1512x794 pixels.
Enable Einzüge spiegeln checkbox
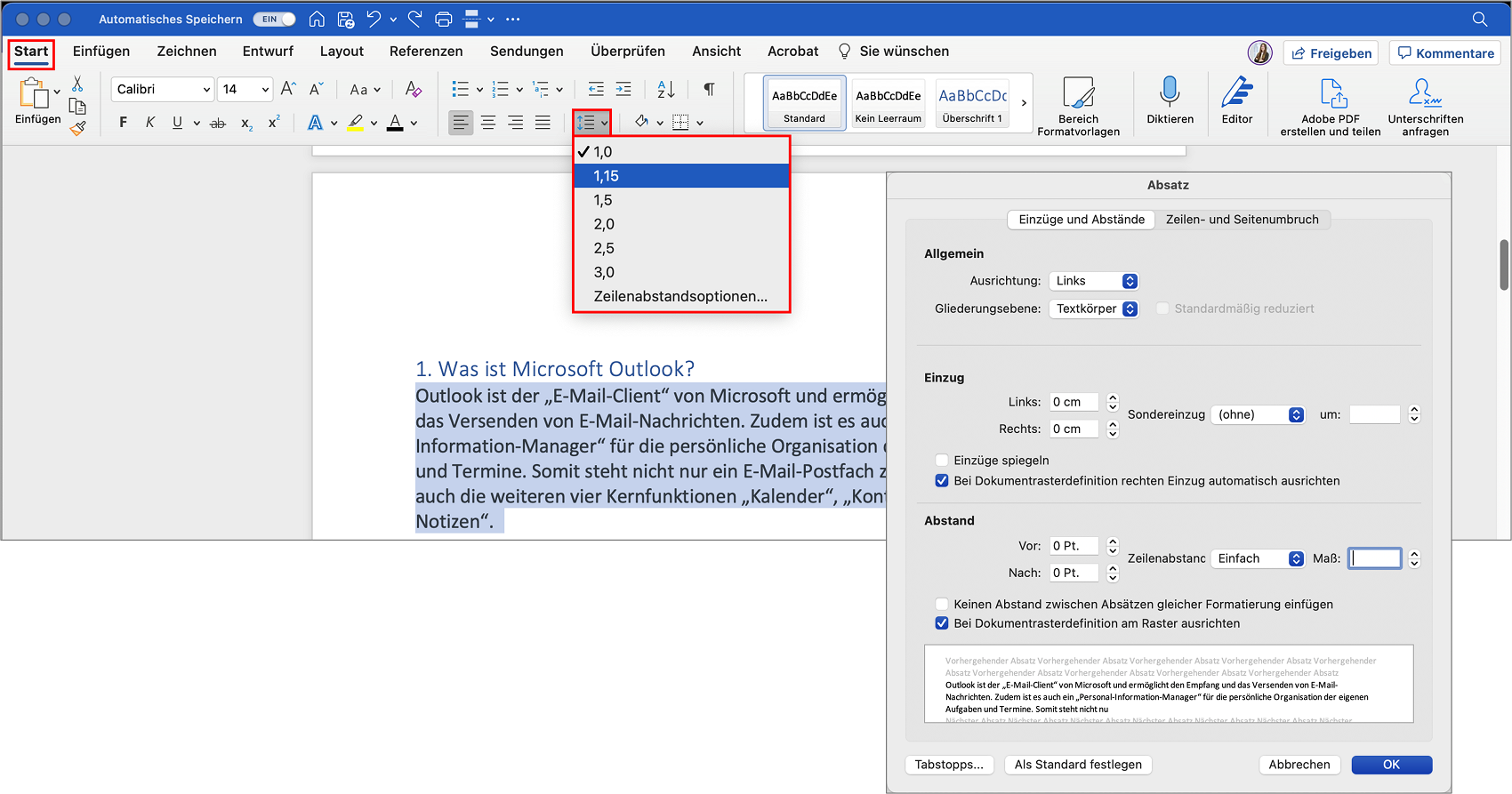point(942,460)
